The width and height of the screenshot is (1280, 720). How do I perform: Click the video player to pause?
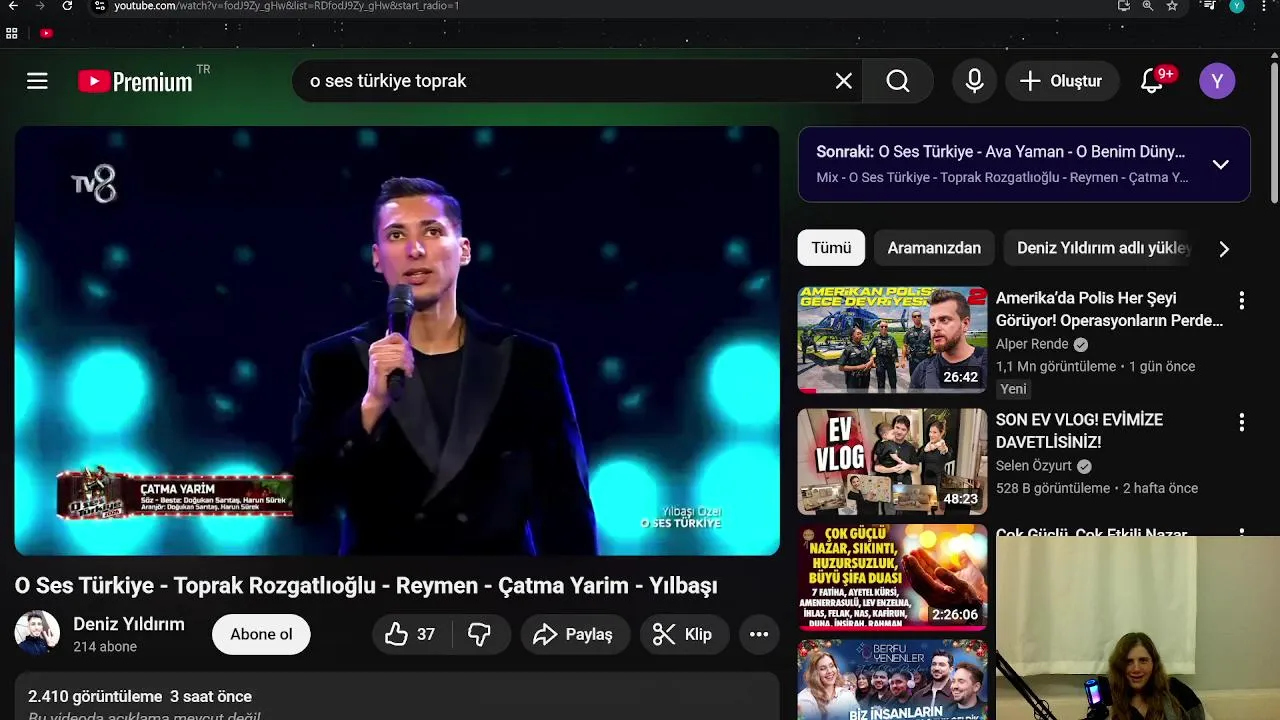397,340
